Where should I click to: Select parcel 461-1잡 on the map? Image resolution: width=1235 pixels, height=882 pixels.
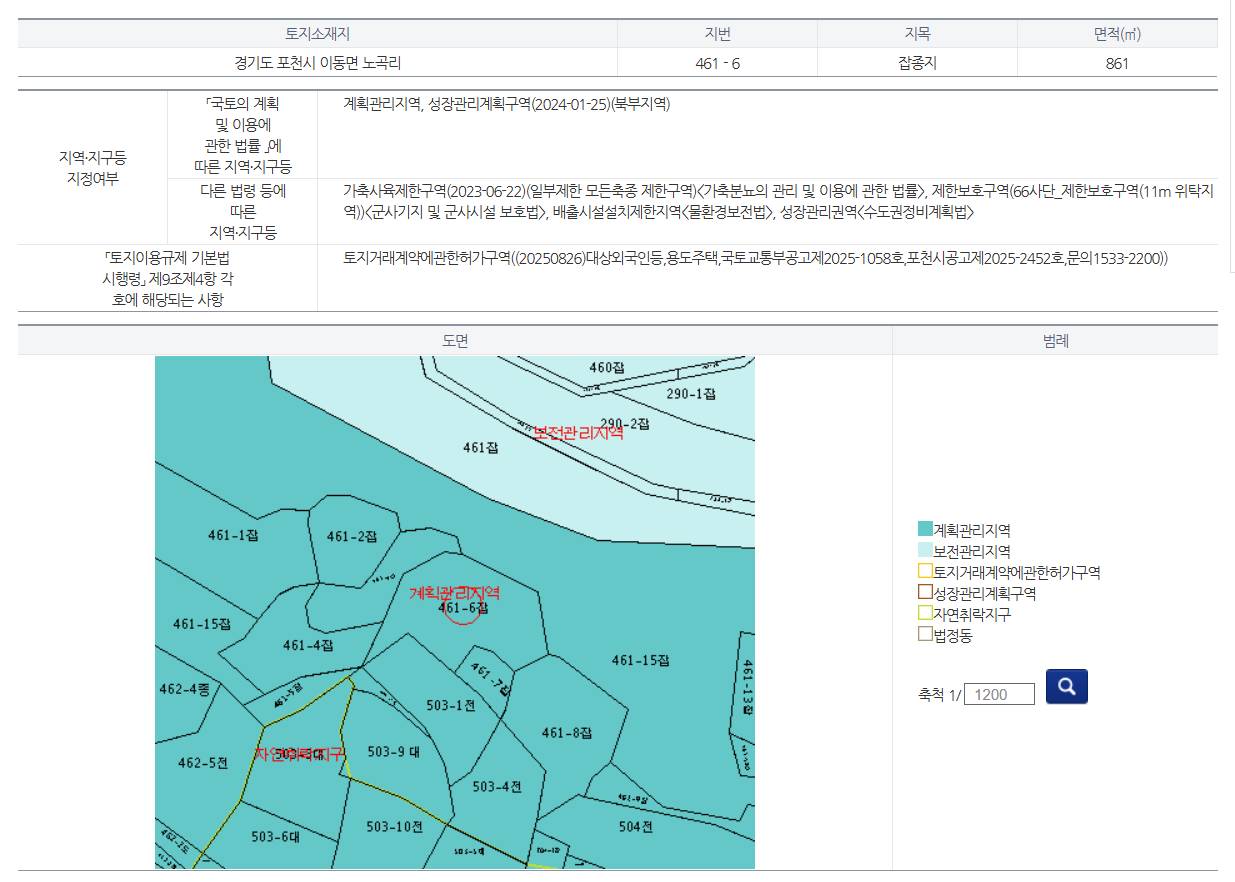234,535
